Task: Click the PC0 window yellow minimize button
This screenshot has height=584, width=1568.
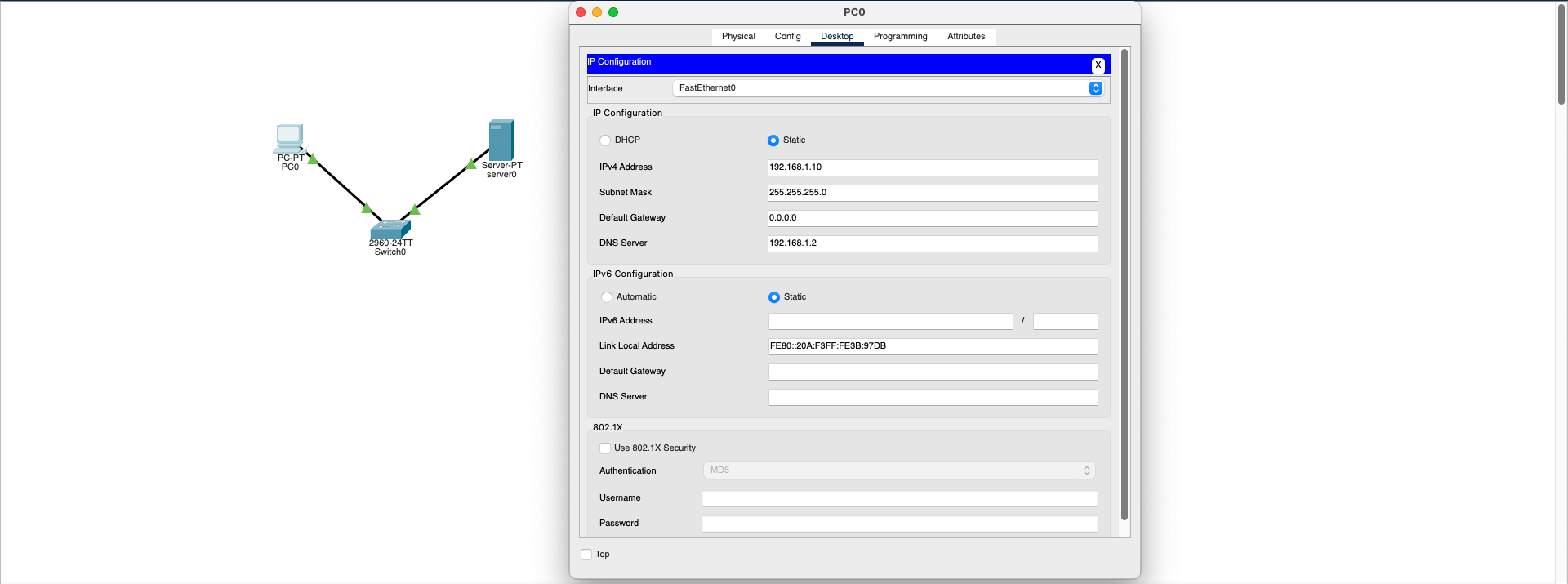Action: 597,12
